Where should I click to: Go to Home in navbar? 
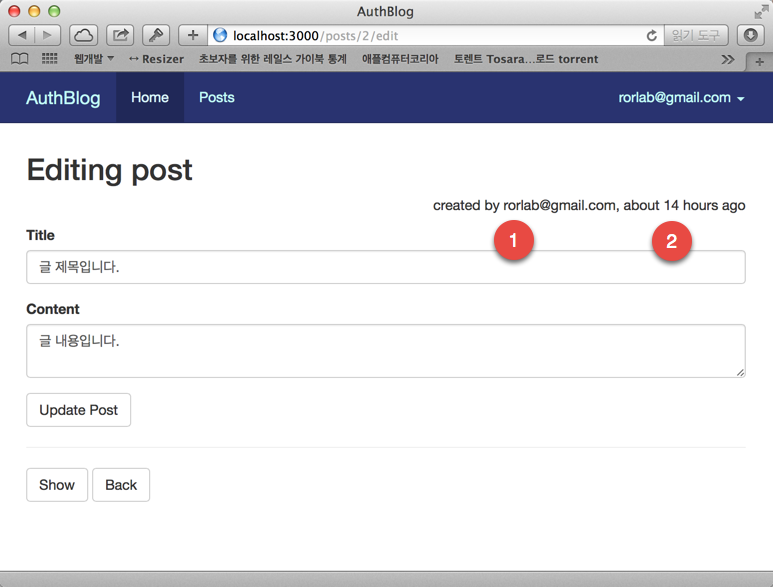coord(150,98)
